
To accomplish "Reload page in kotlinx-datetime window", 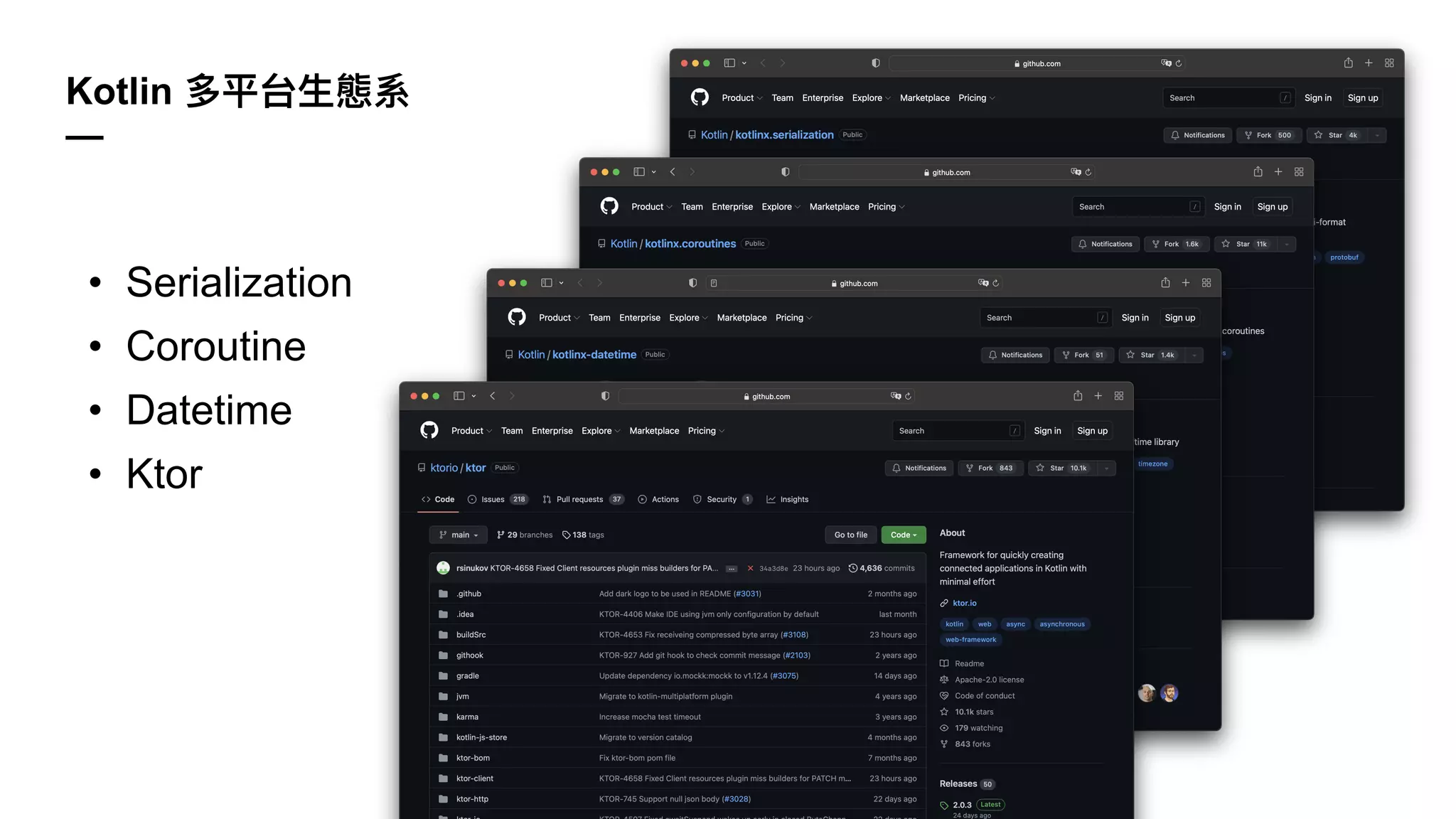I will point(995,283).
